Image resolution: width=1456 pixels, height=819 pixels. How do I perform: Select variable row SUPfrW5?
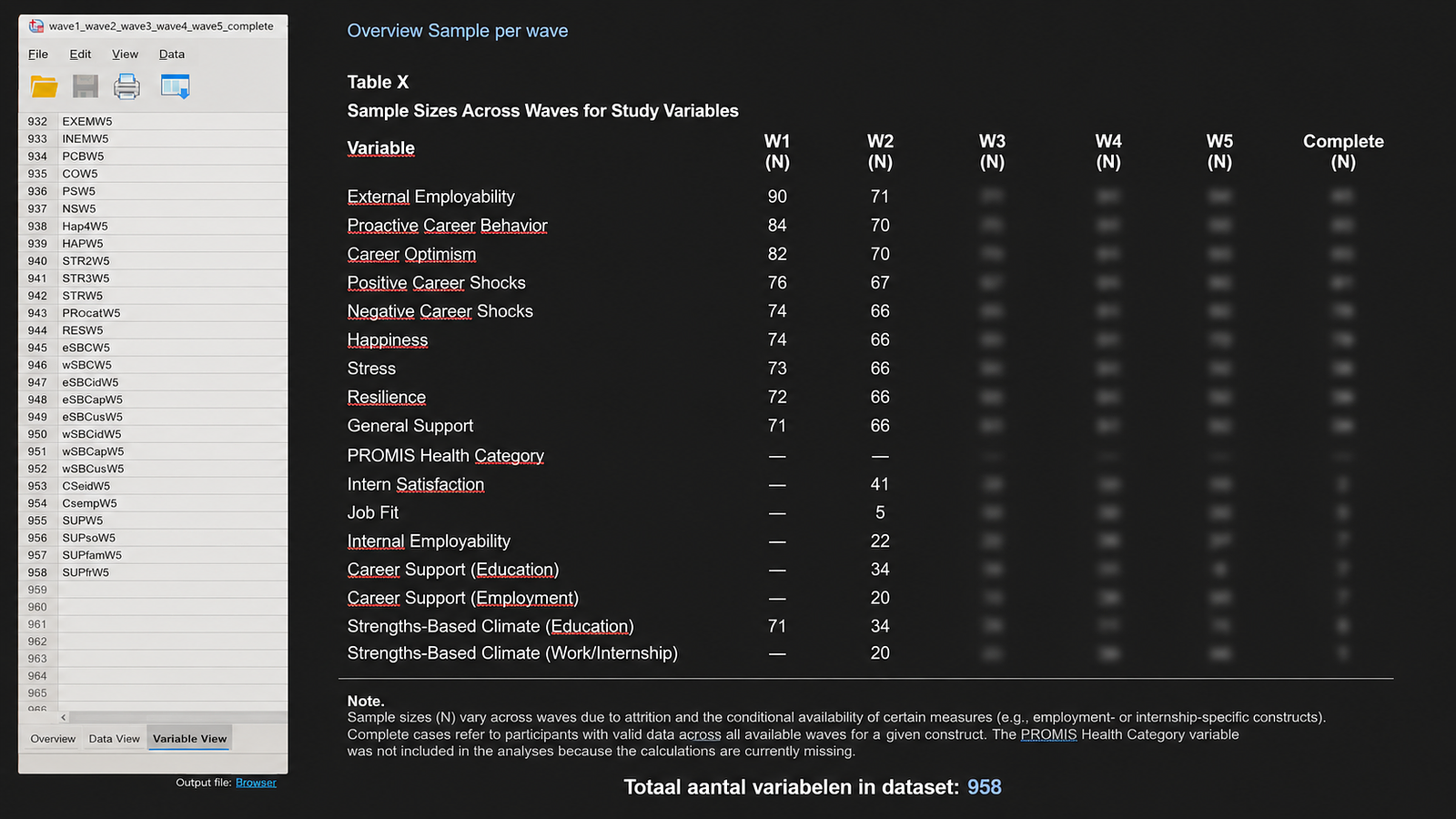pyautogui.click(x=153, y=572)
